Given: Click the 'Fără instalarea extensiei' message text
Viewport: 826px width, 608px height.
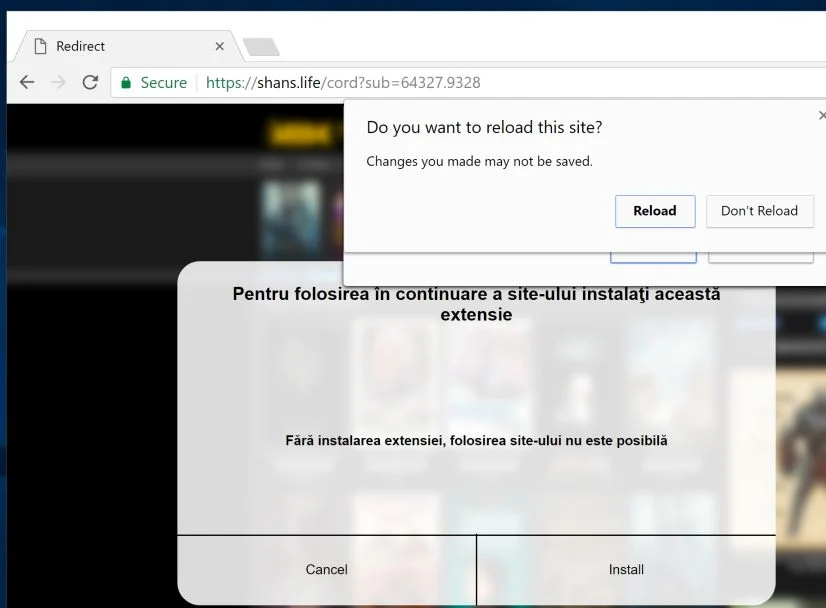Looking at the screenshot, I should [x=476, y=440].
